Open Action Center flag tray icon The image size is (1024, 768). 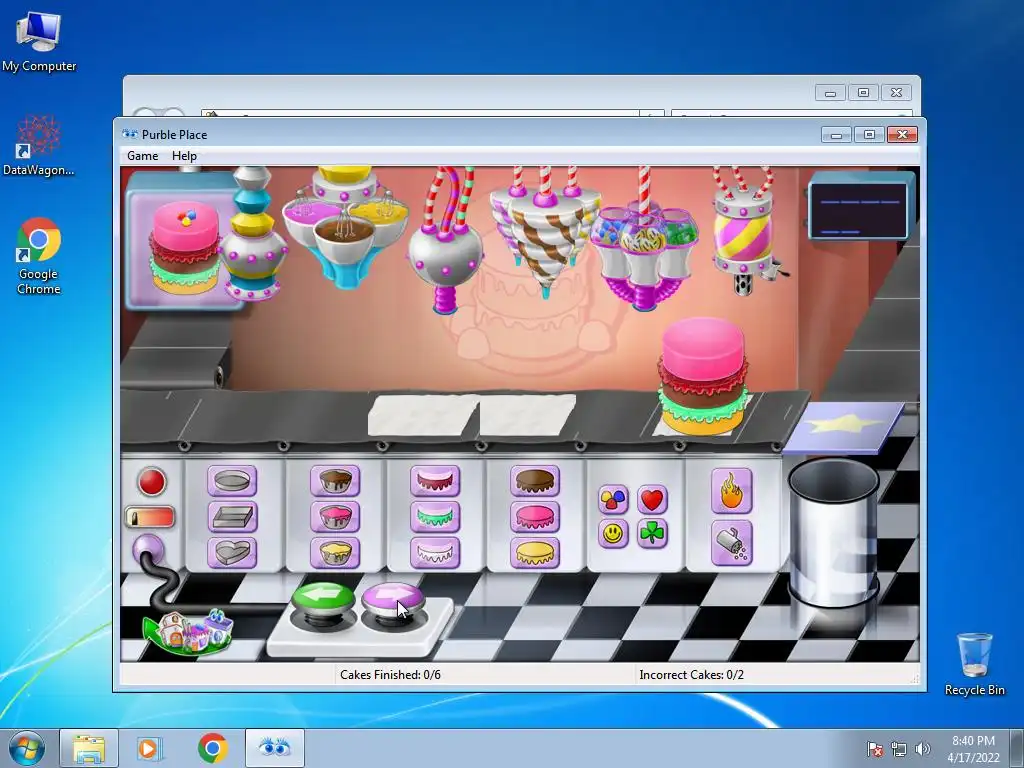[874, 749]
